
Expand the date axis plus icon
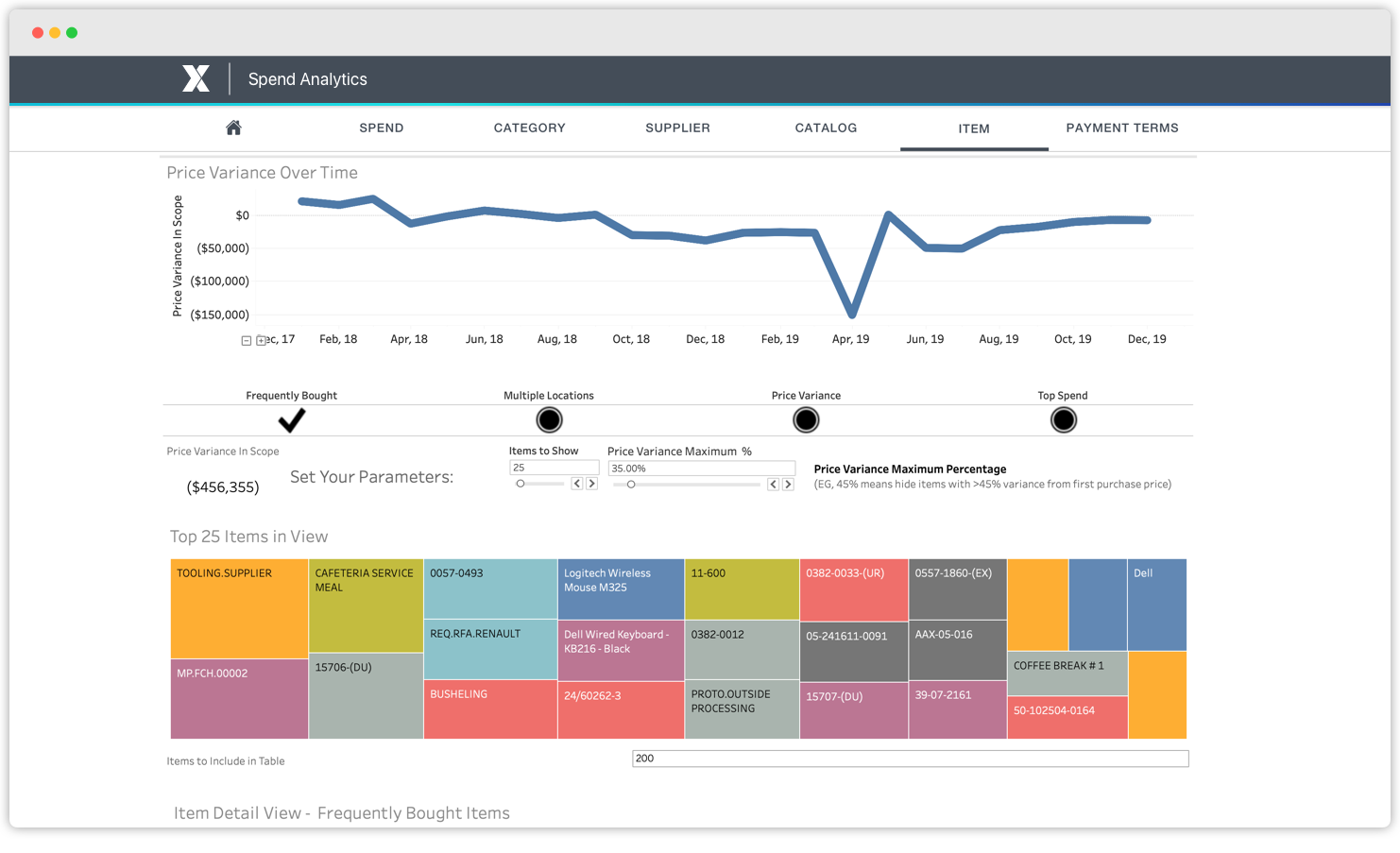point(262,341)
